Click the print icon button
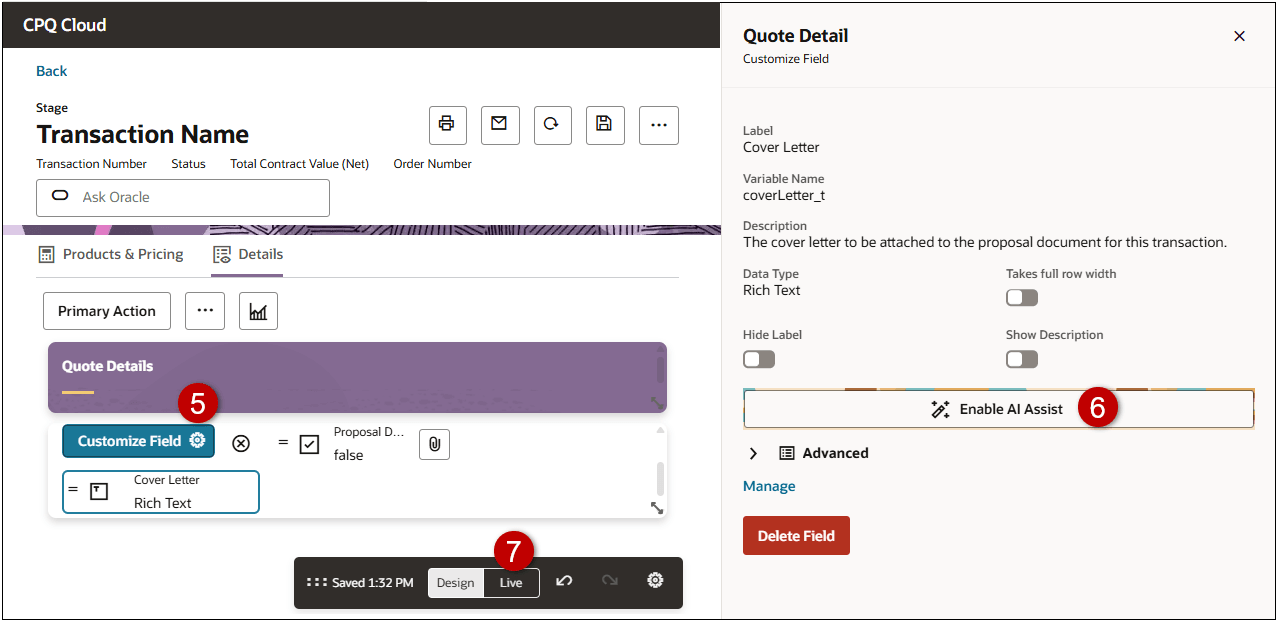 point(447,125)
